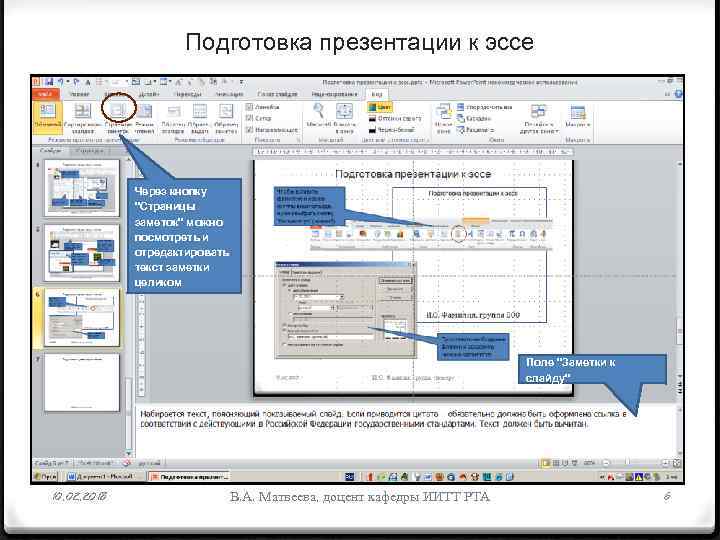720x540 pixels.
Task: Expand the Показать group dialog launcher
Action: (298, 140)
